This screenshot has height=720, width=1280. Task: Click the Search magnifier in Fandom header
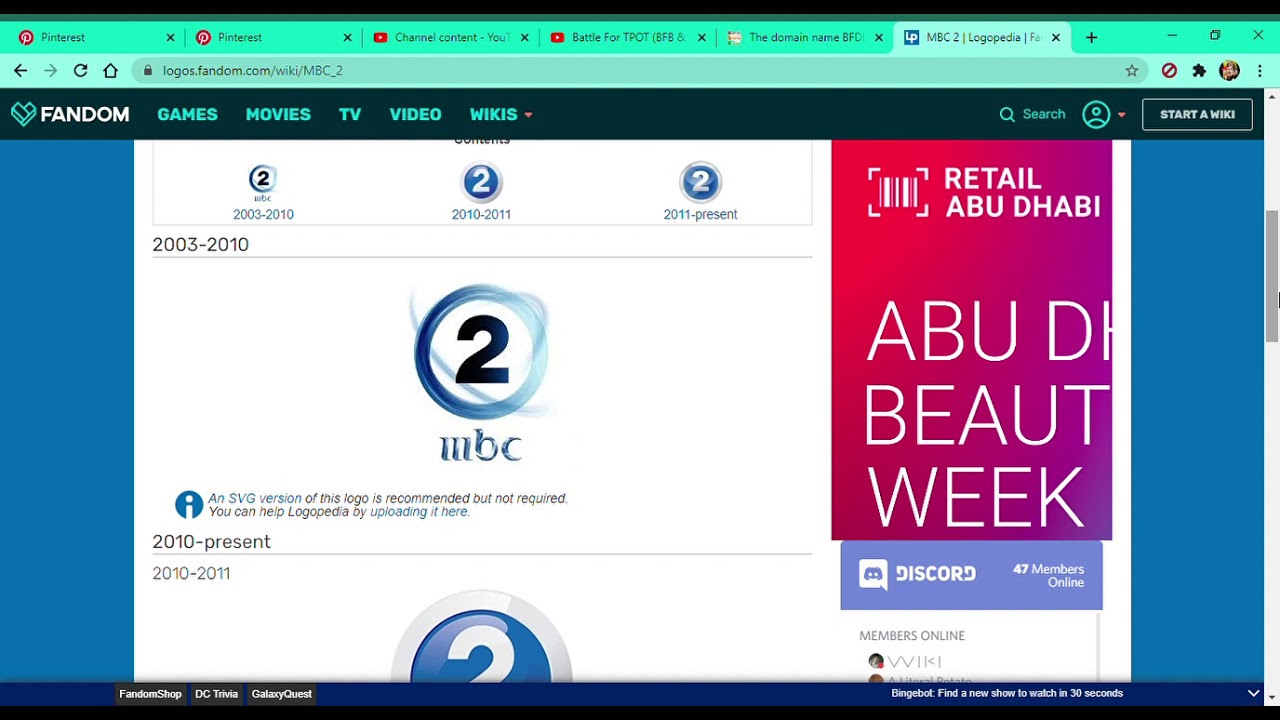tap(1007, 114)
